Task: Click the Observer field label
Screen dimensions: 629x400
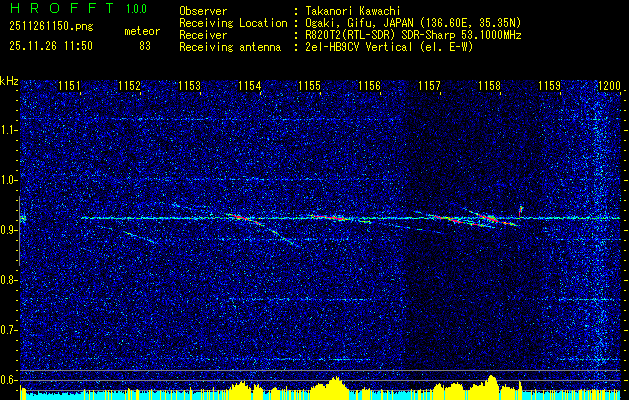Action: 203,11
